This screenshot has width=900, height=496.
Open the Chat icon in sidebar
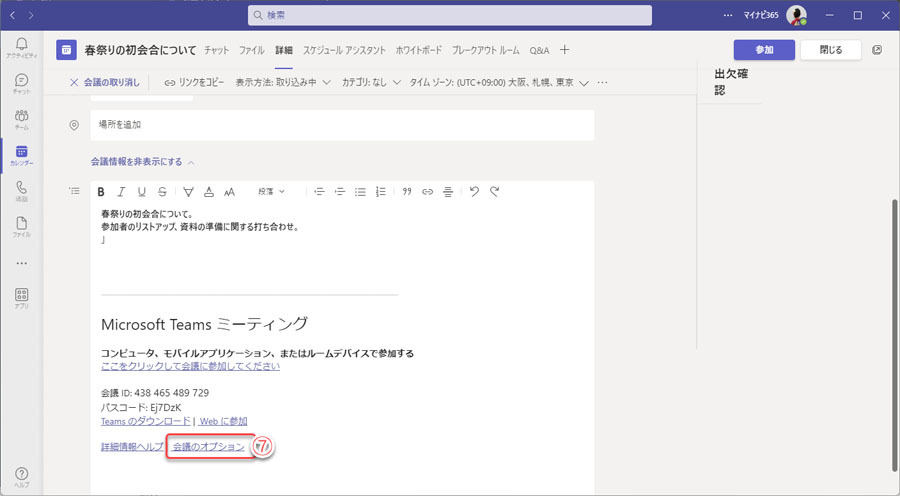point(21,84)
